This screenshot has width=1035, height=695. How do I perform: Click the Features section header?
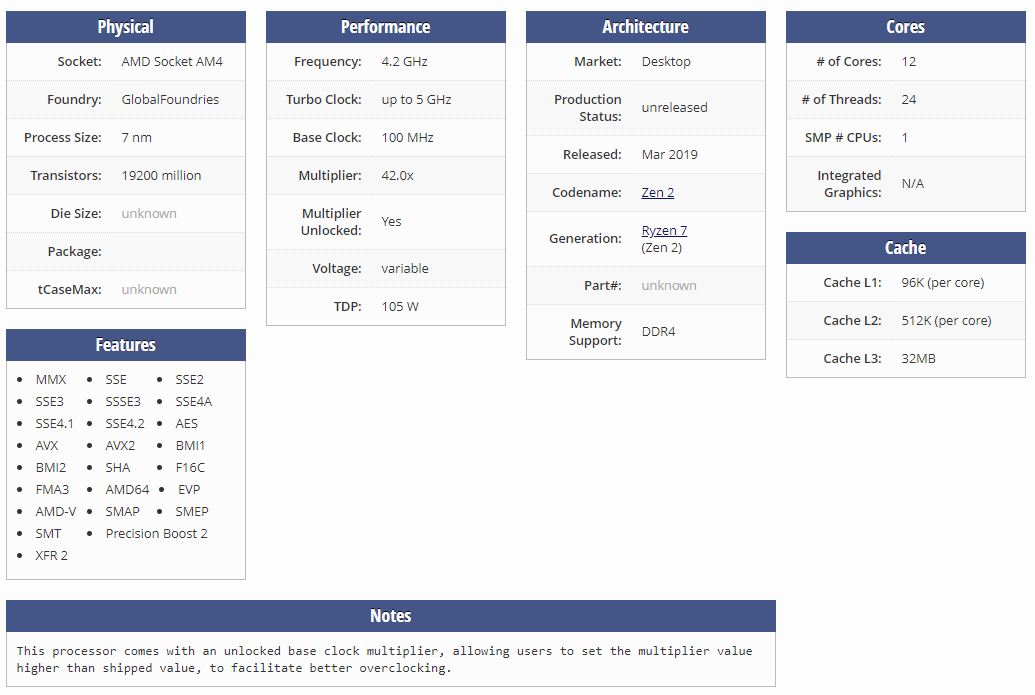tap(126, 345)
